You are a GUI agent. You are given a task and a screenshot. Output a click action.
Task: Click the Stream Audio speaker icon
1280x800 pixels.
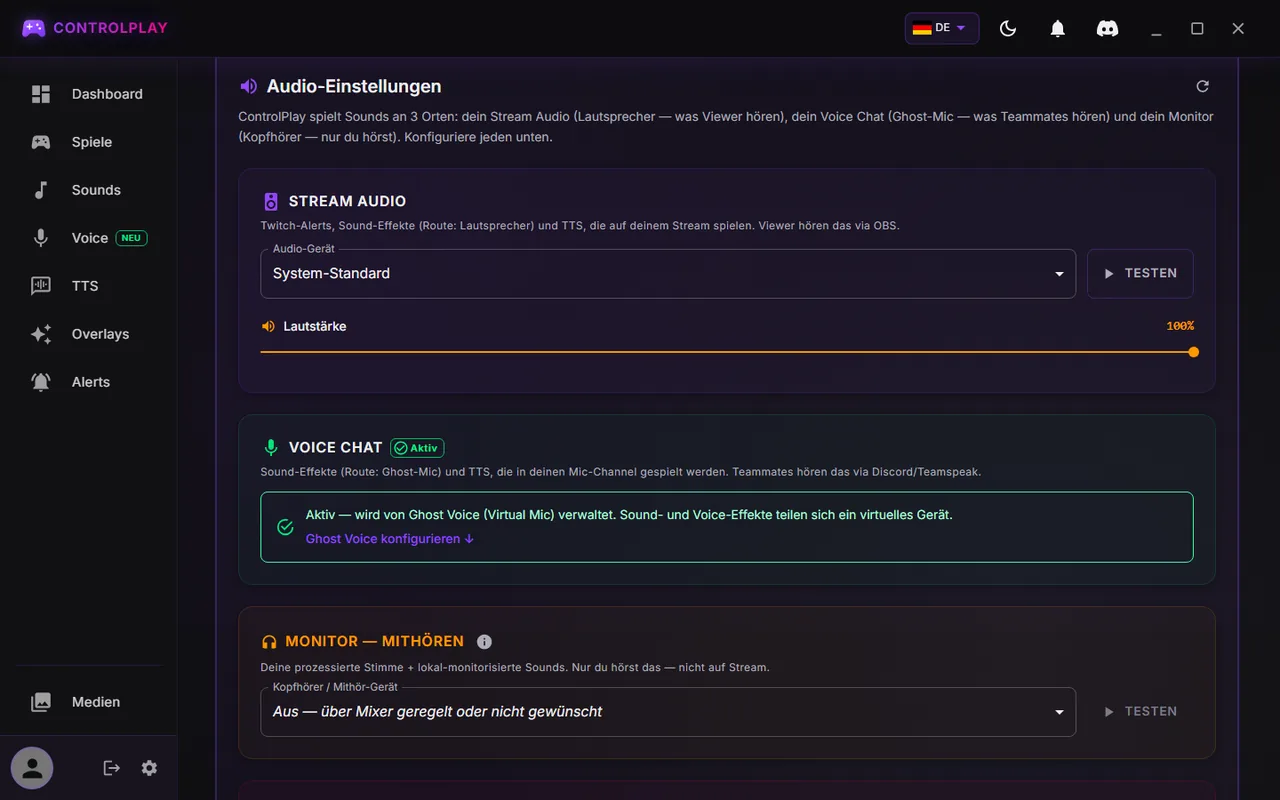pos(271,201)
